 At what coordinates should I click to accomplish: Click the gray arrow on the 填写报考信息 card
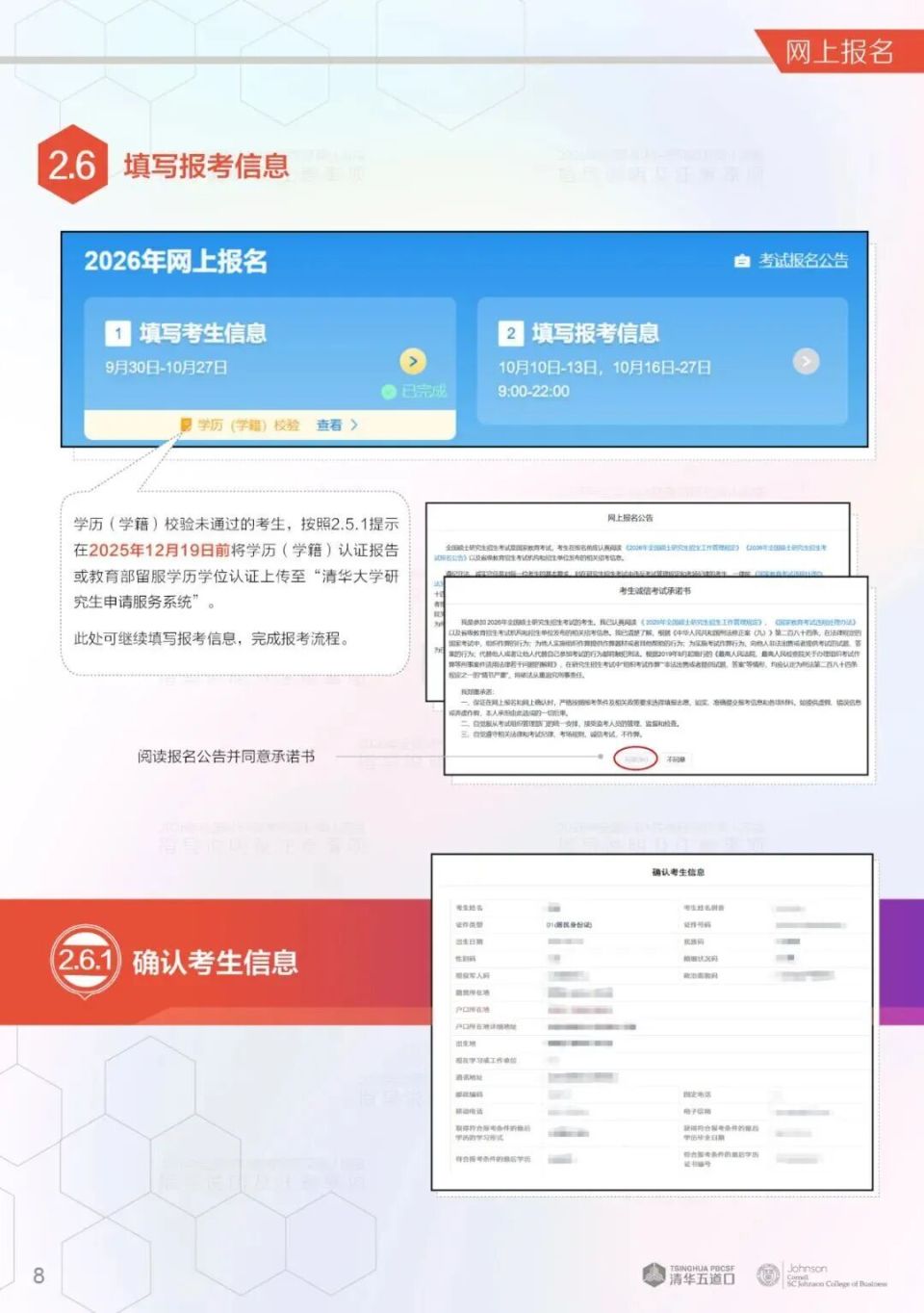(806, 361)
